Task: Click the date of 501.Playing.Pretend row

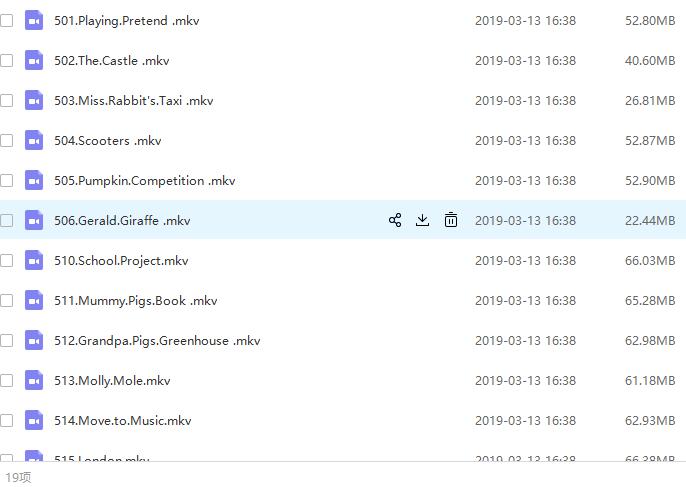Action: pos(525,21)
